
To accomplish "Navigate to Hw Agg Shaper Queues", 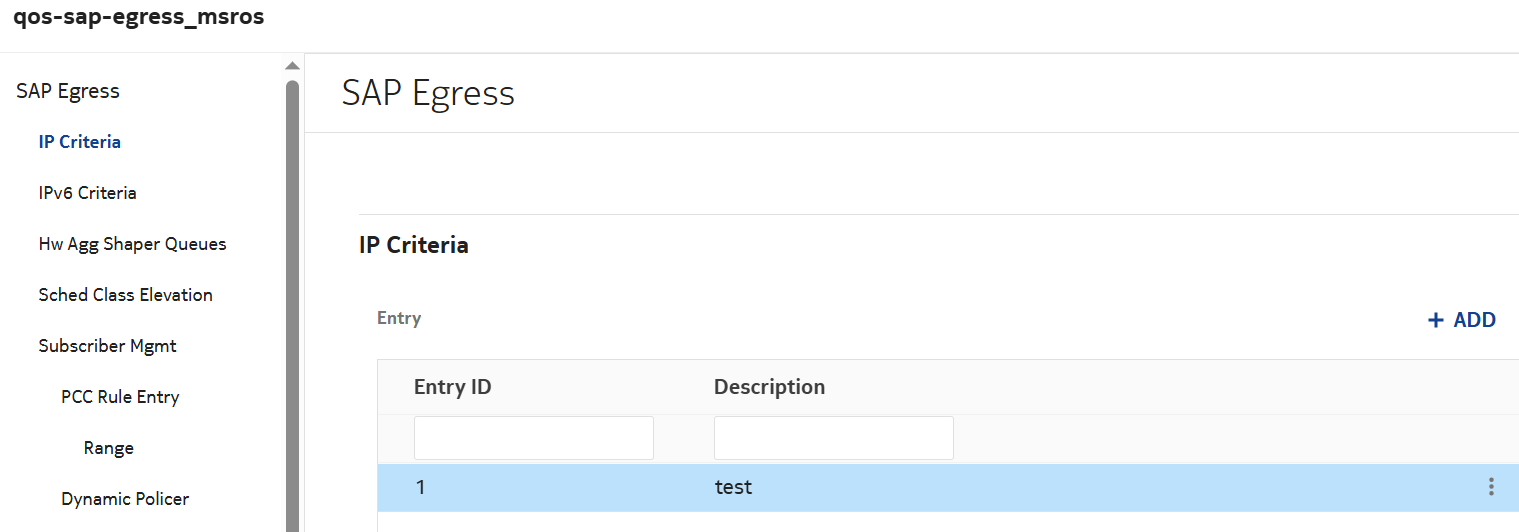I will (x=133, y=244).
